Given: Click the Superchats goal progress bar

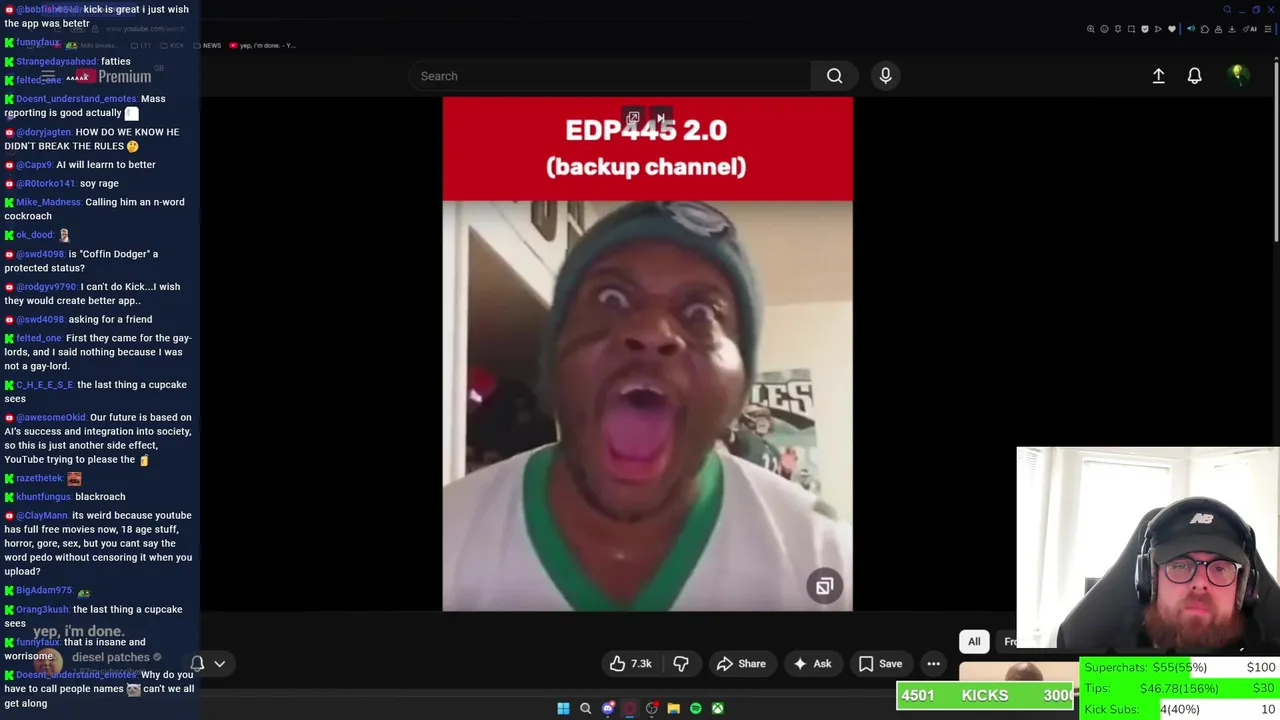Looking at the screenshot, I should click(x=1179, y=667).
